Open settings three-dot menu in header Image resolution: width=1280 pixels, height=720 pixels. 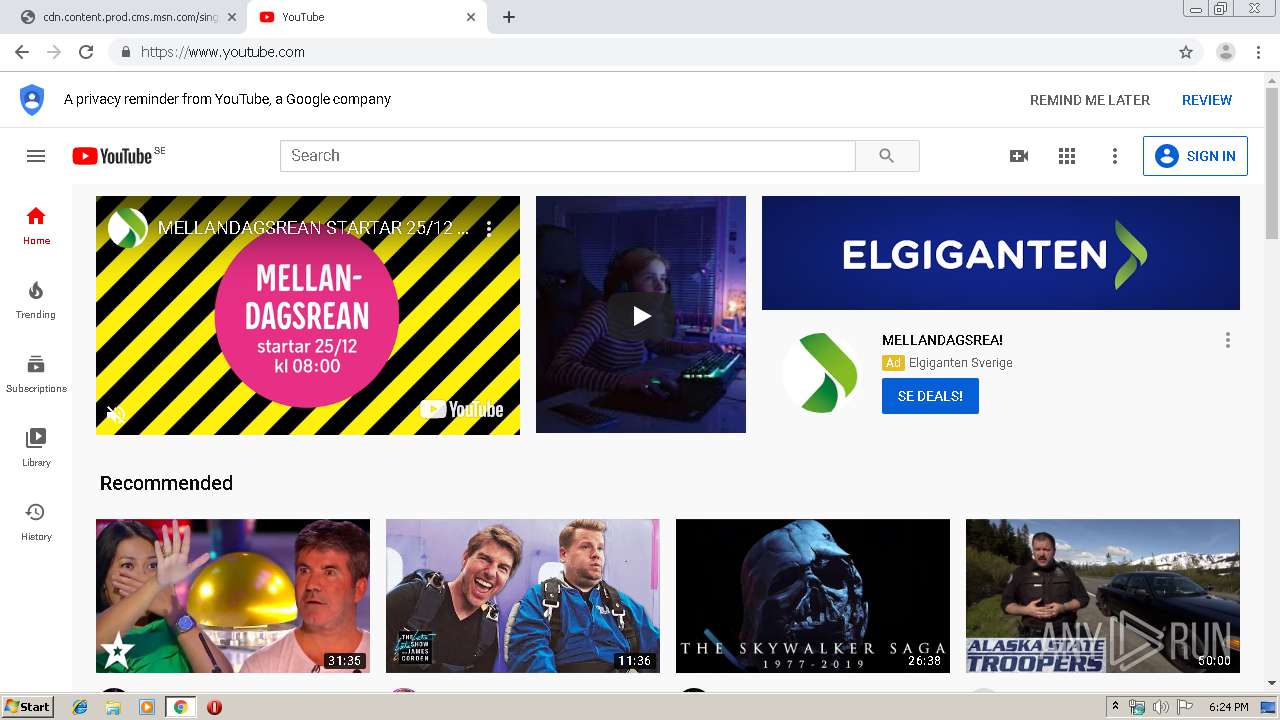click(x=1115, y=156)
